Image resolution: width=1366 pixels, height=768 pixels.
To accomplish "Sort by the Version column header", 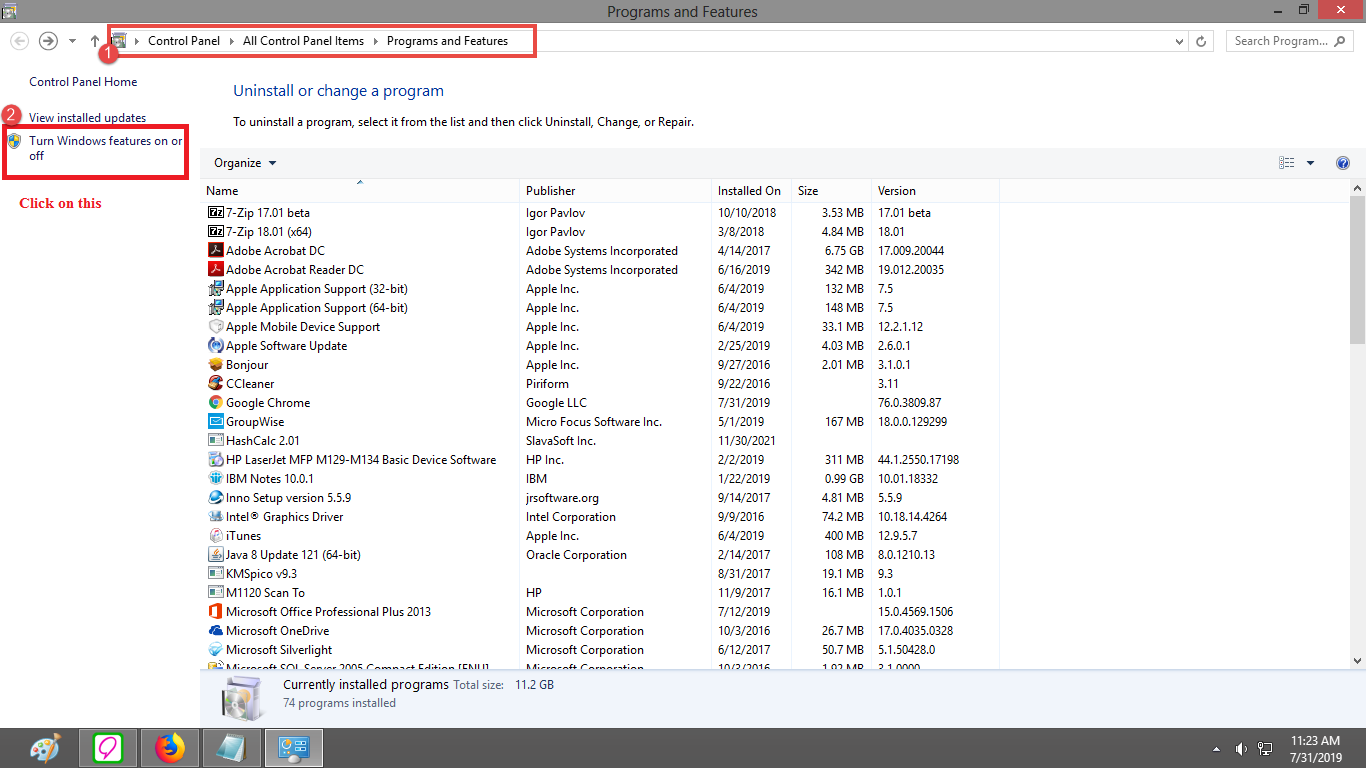I will 935,190.
